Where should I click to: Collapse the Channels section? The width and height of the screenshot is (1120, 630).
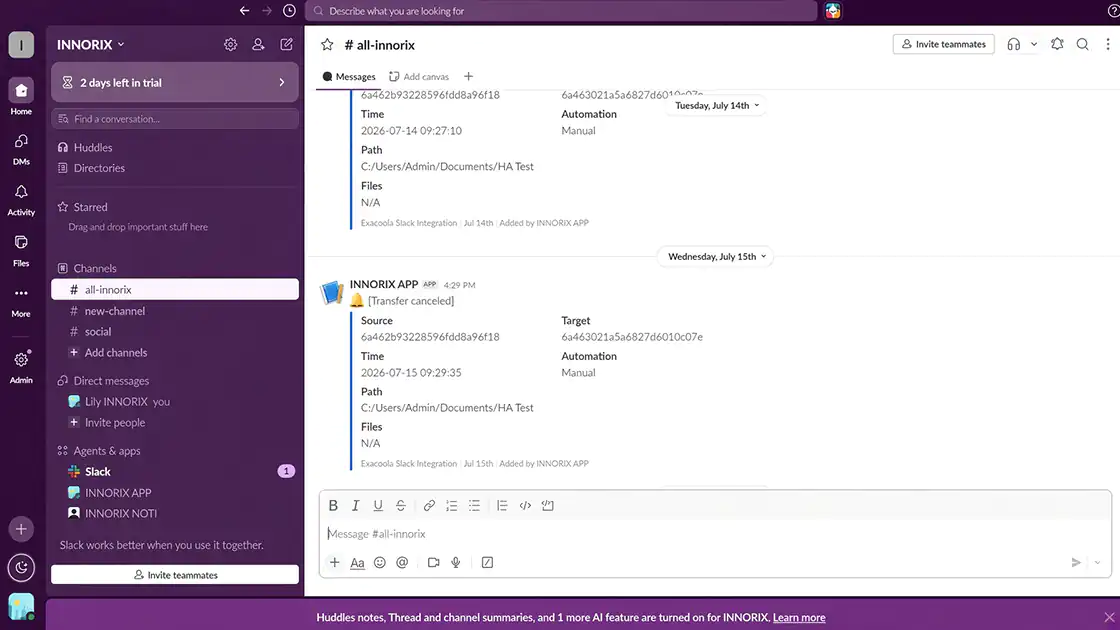[94, 269]
